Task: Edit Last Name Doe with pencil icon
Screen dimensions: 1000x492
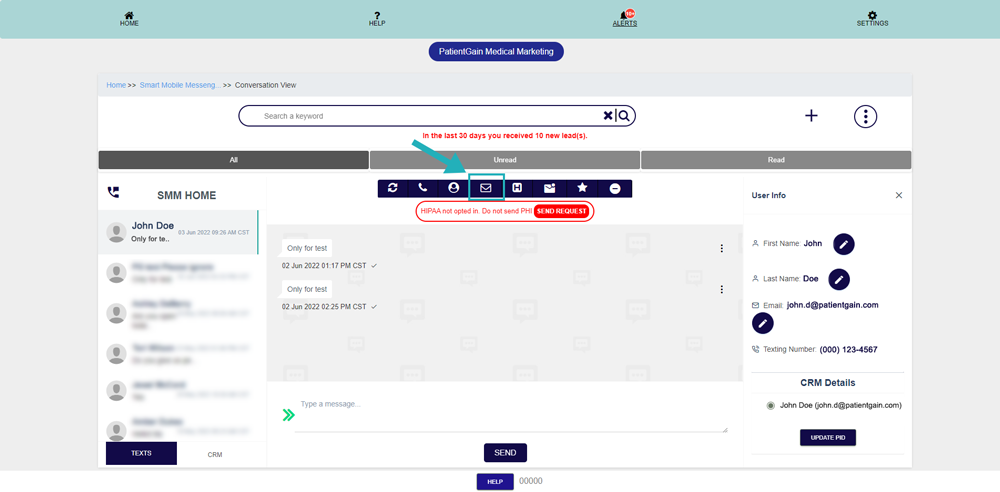Action: [839, 279]
